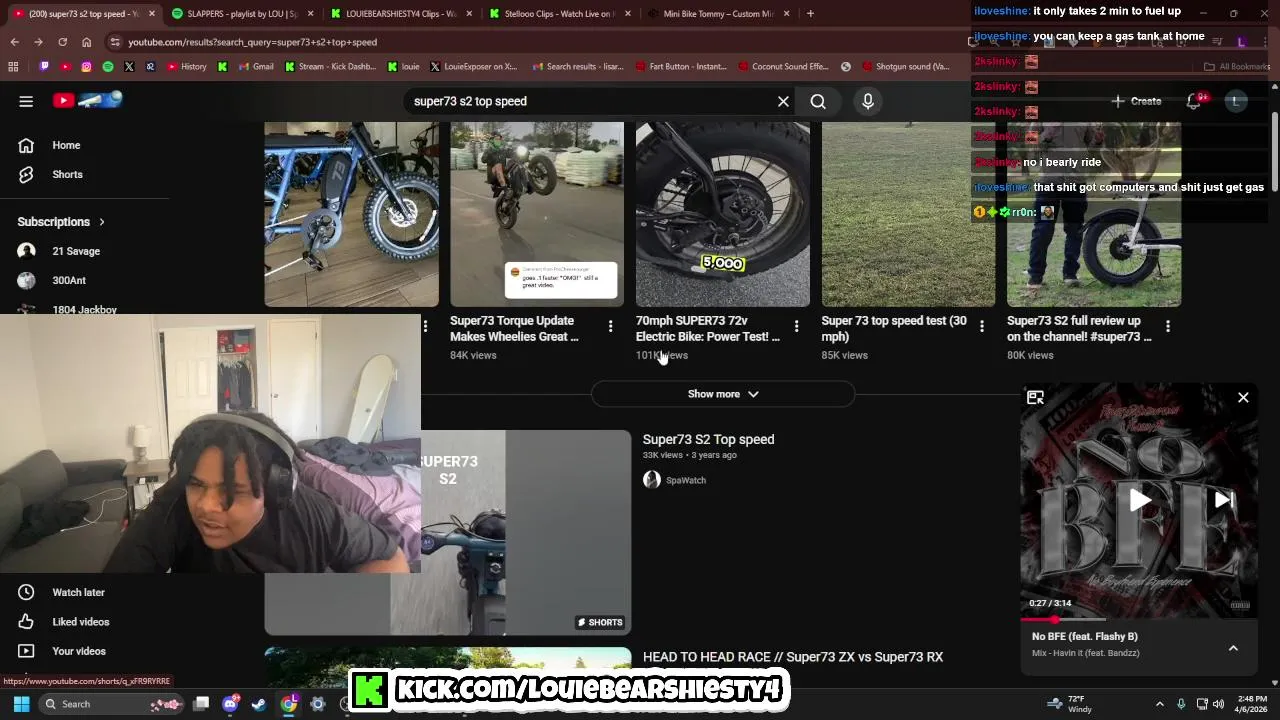Expand the Subscriptions section
The image size is (1280, 720).
pos(61,222)
